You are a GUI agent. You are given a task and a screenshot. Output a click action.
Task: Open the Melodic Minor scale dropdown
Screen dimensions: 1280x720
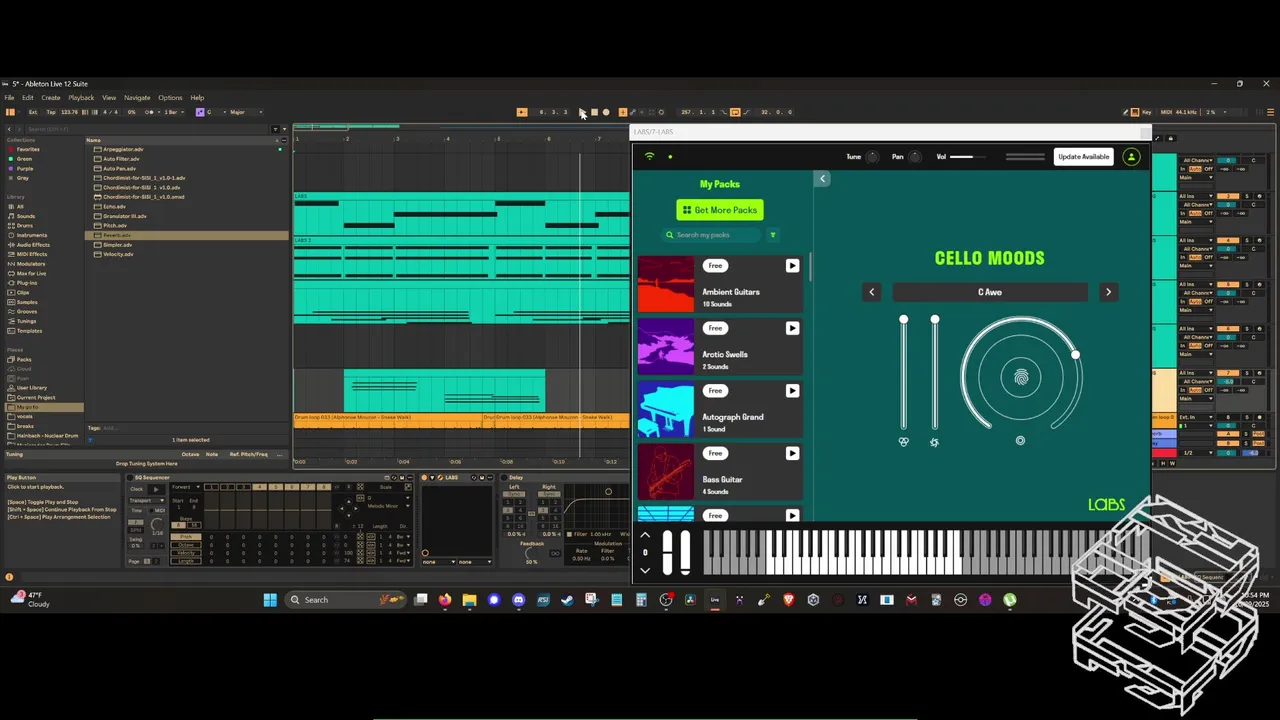(x=388, y=506)
